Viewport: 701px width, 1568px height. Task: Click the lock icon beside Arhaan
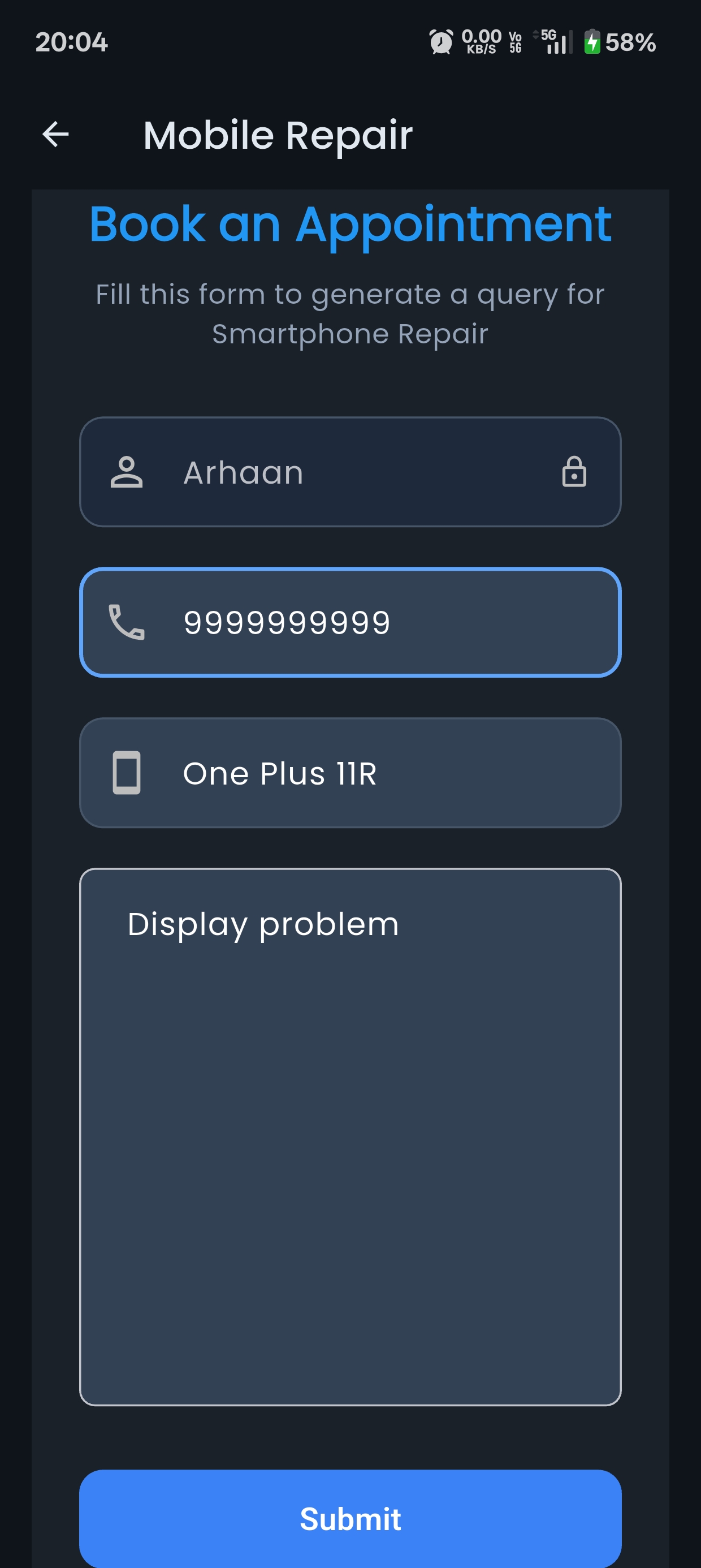pos(575,473)
